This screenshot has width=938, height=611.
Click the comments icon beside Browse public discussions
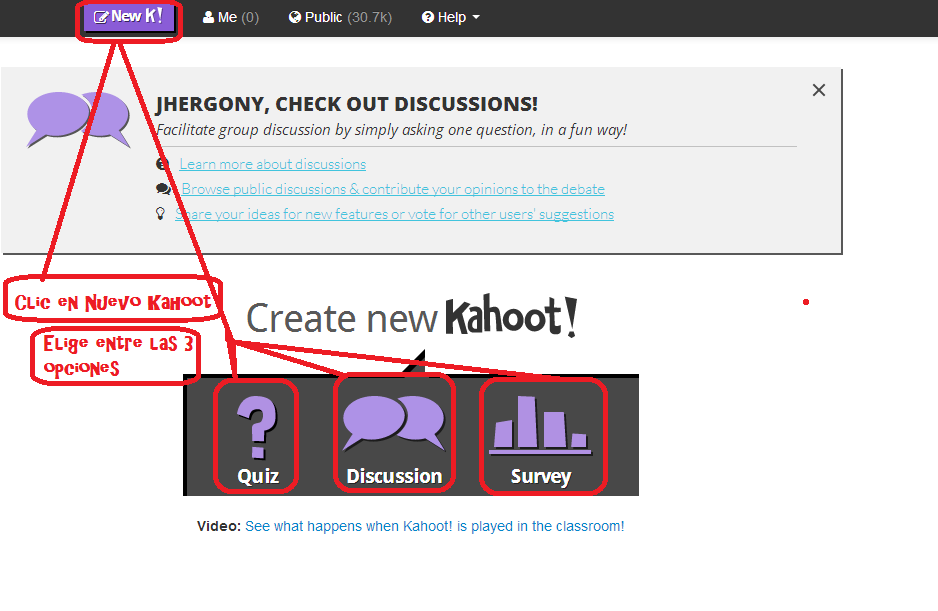click(163, 189)
